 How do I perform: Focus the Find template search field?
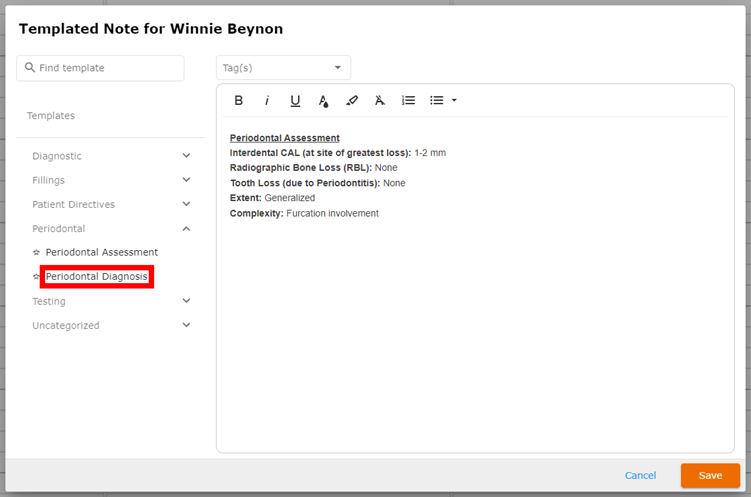click(100, 68)
